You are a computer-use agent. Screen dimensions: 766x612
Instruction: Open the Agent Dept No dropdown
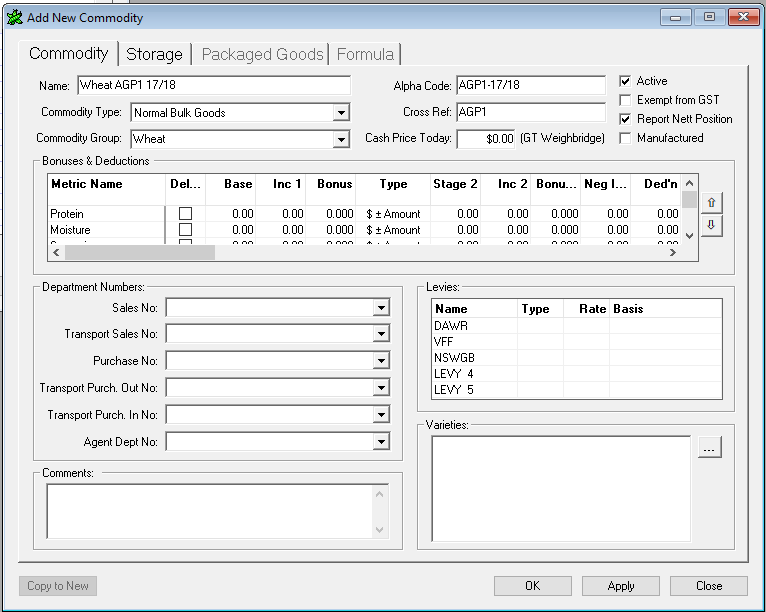(x=381, y=441)
